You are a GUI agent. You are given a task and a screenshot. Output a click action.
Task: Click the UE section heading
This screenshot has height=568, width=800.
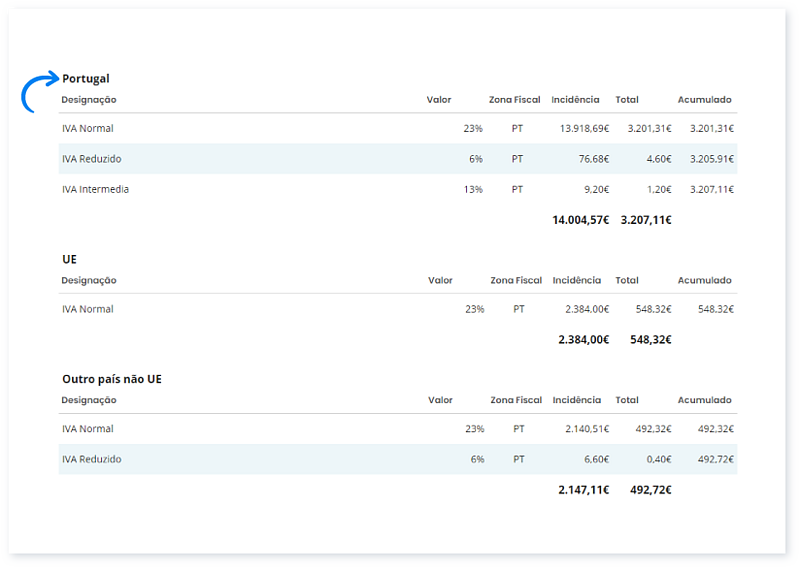(69, 259)
